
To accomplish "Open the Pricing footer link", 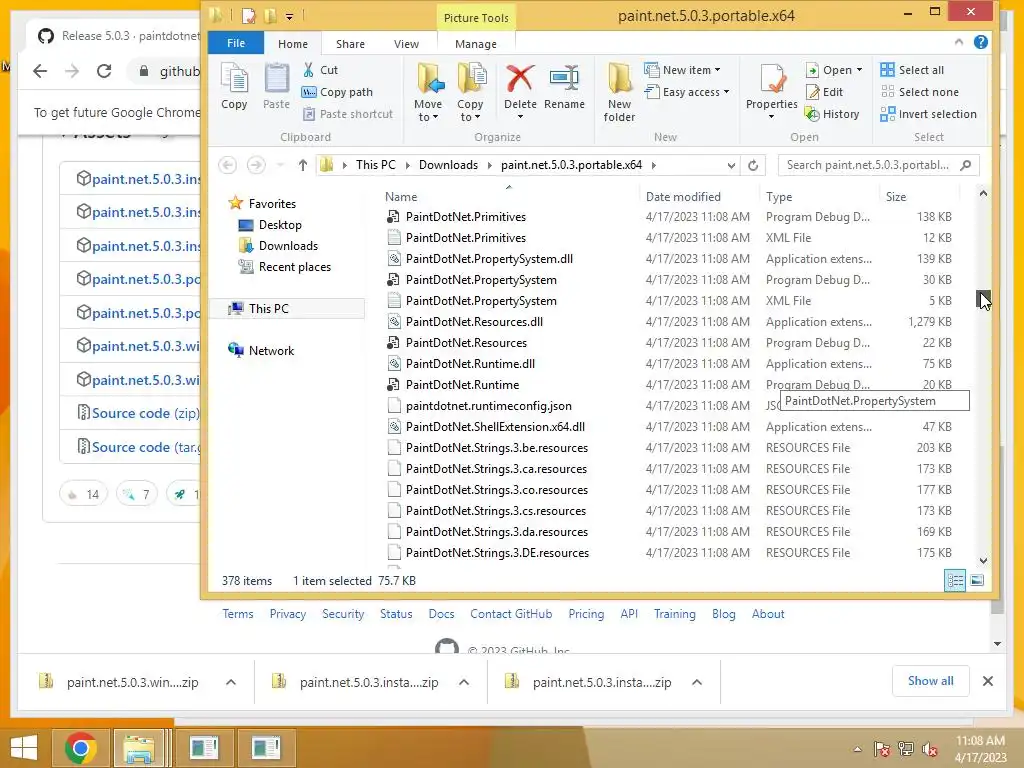I will click(x=586, y=614).
